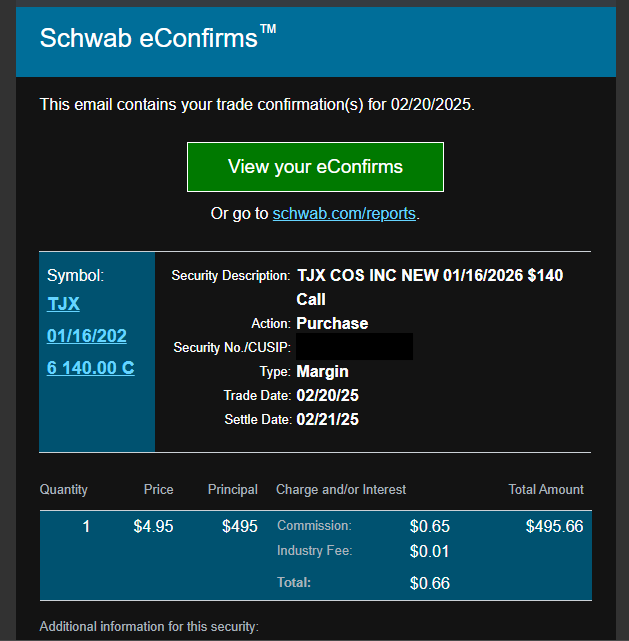Viewport: 629px width, 641px height.
Task: Select the Commission amount $0.65
Action: point(429,526)
